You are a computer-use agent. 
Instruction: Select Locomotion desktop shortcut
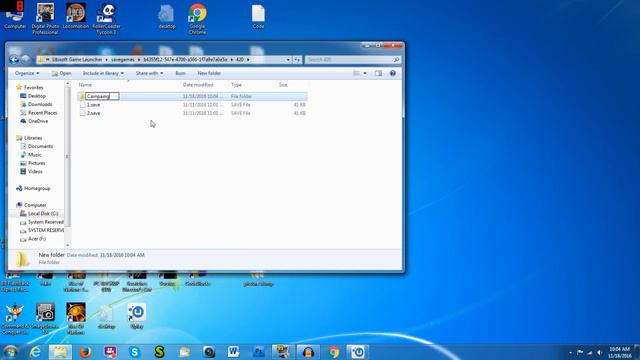click(76, 16)
